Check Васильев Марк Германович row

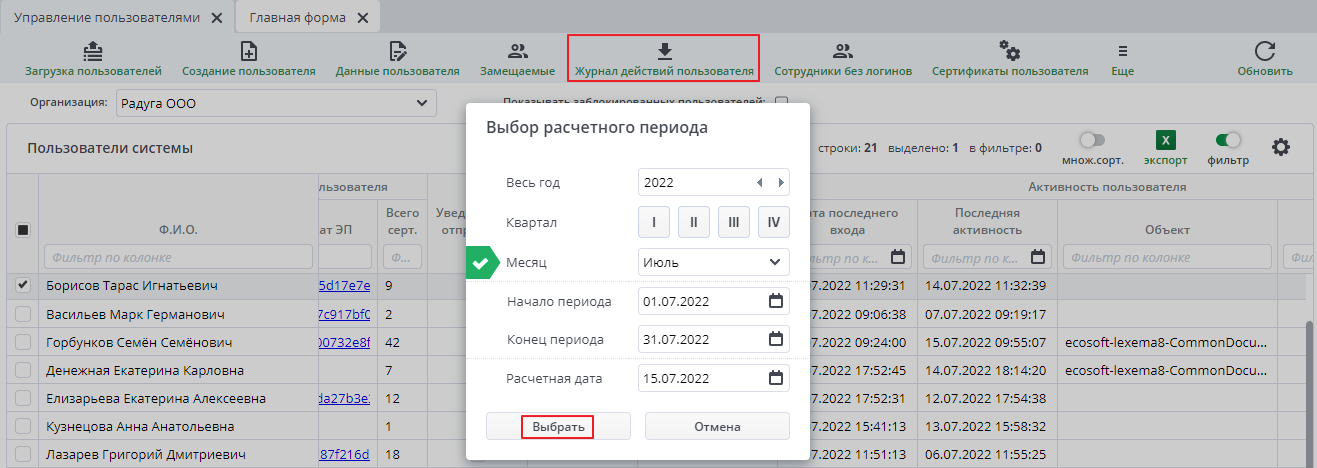pyautogui.click(x=23, y=314)
